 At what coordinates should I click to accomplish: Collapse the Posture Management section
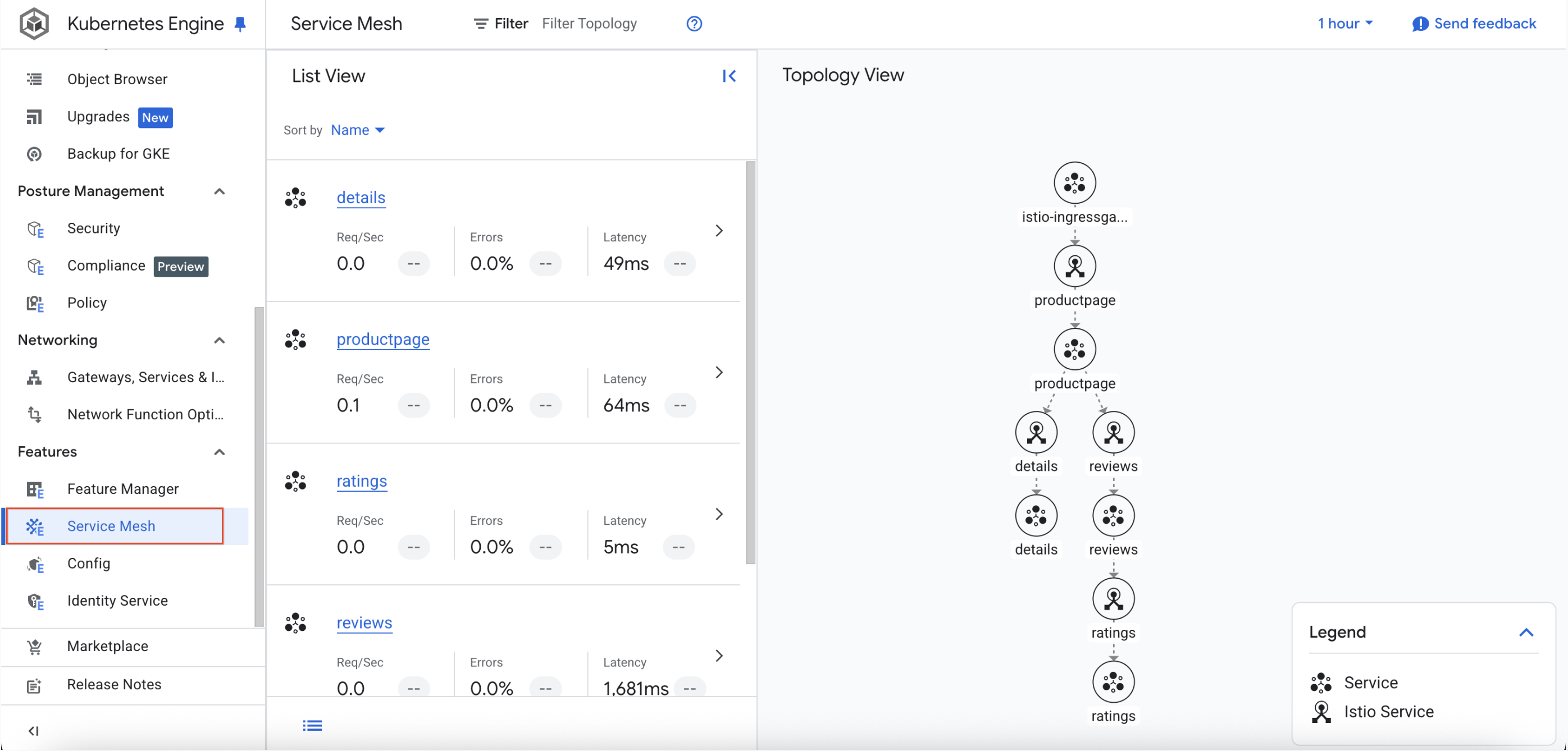tap(219, 191)
